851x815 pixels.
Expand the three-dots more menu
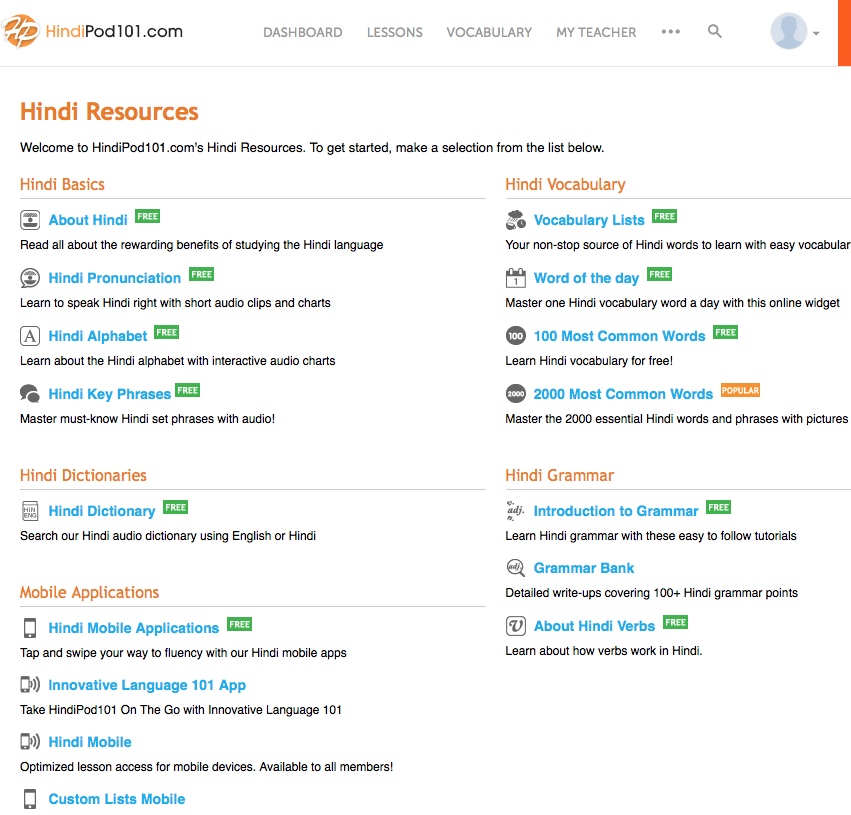coord(670,32)
